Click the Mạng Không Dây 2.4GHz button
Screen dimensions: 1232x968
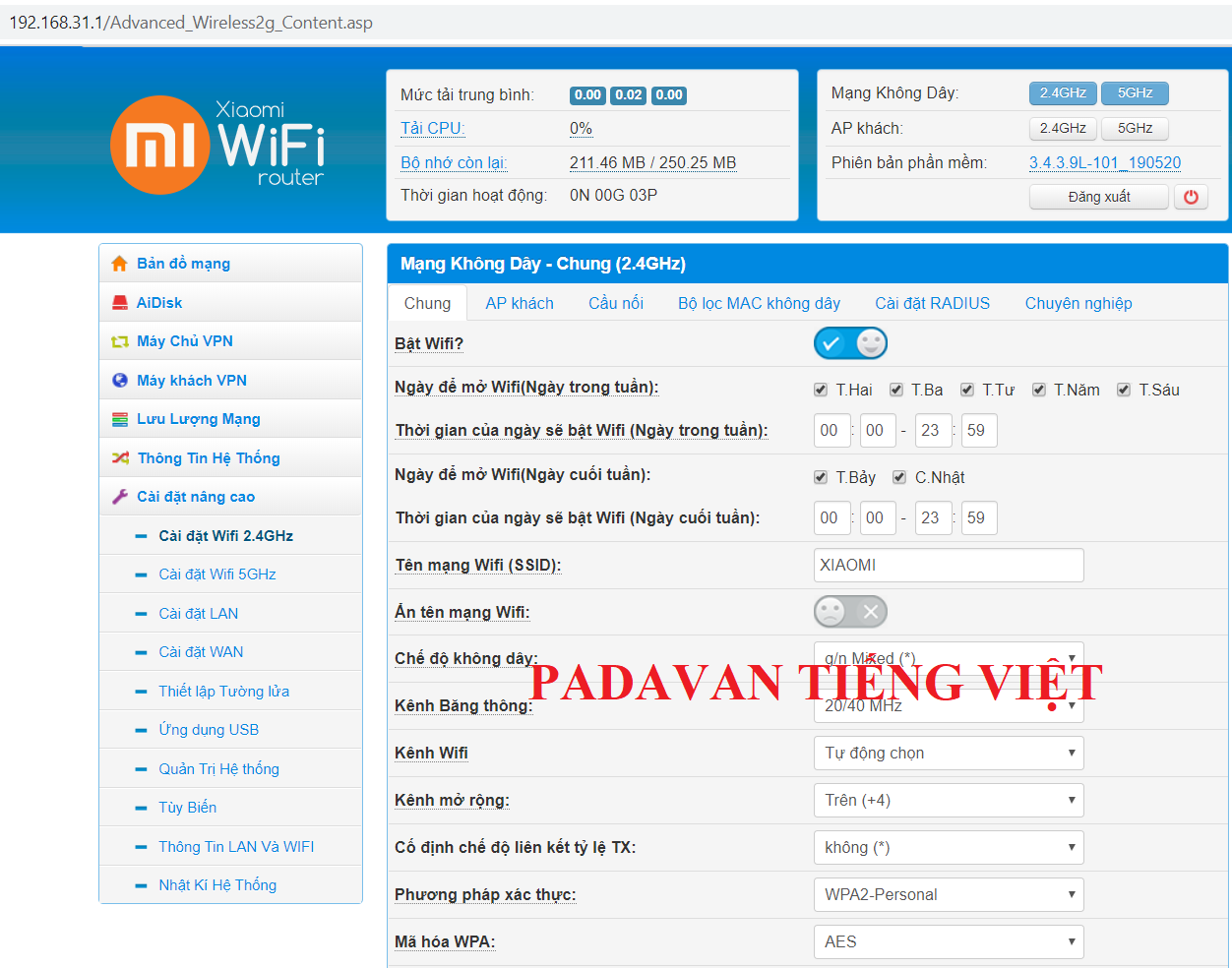1063,93
